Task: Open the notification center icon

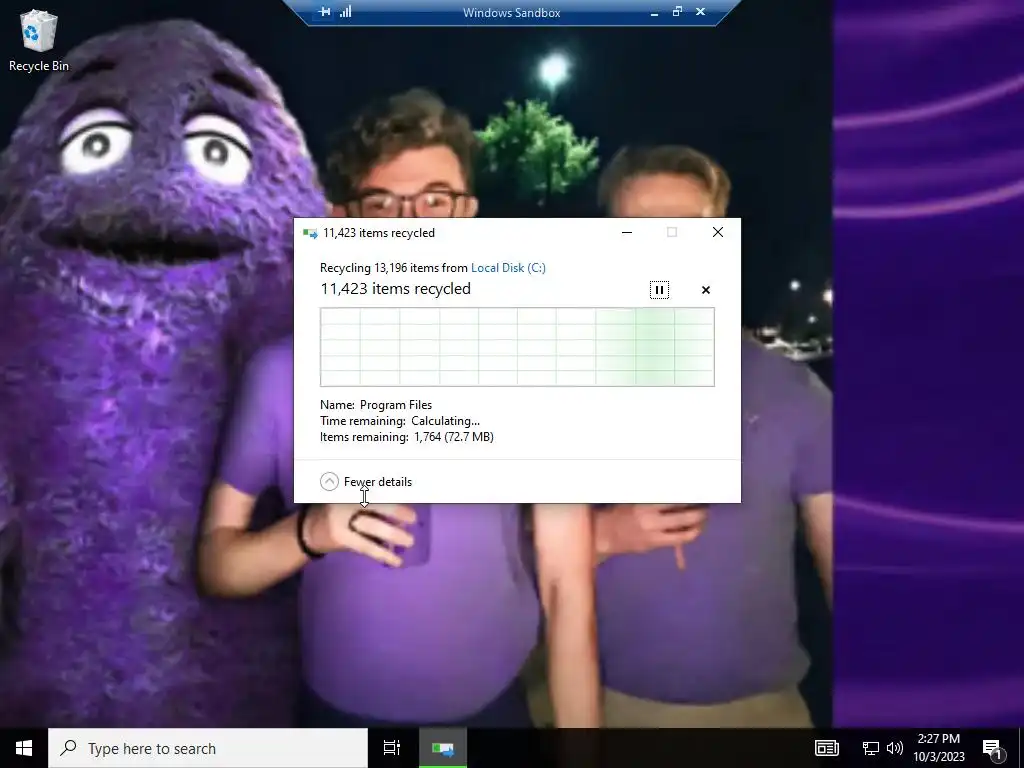Action: 993,749
